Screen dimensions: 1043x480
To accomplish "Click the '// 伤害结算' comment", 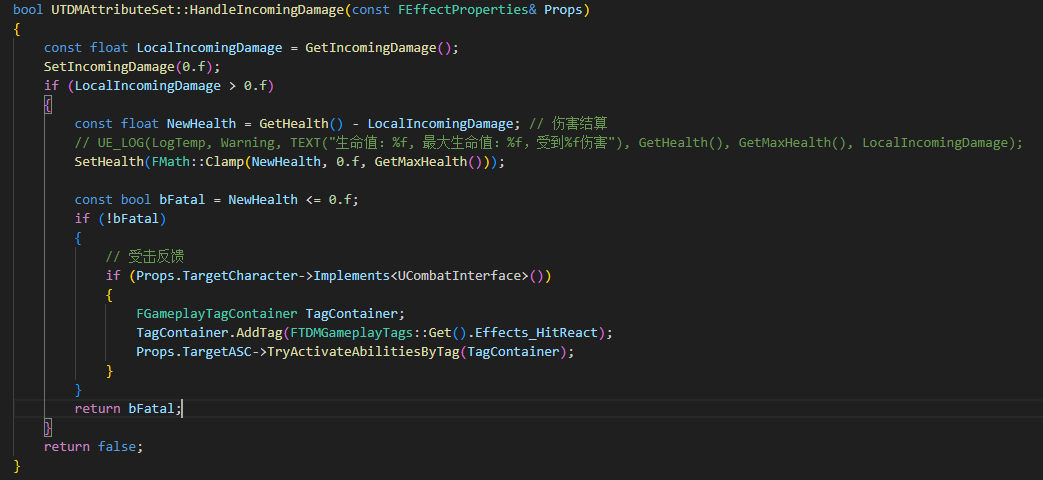I will (569, 124).
